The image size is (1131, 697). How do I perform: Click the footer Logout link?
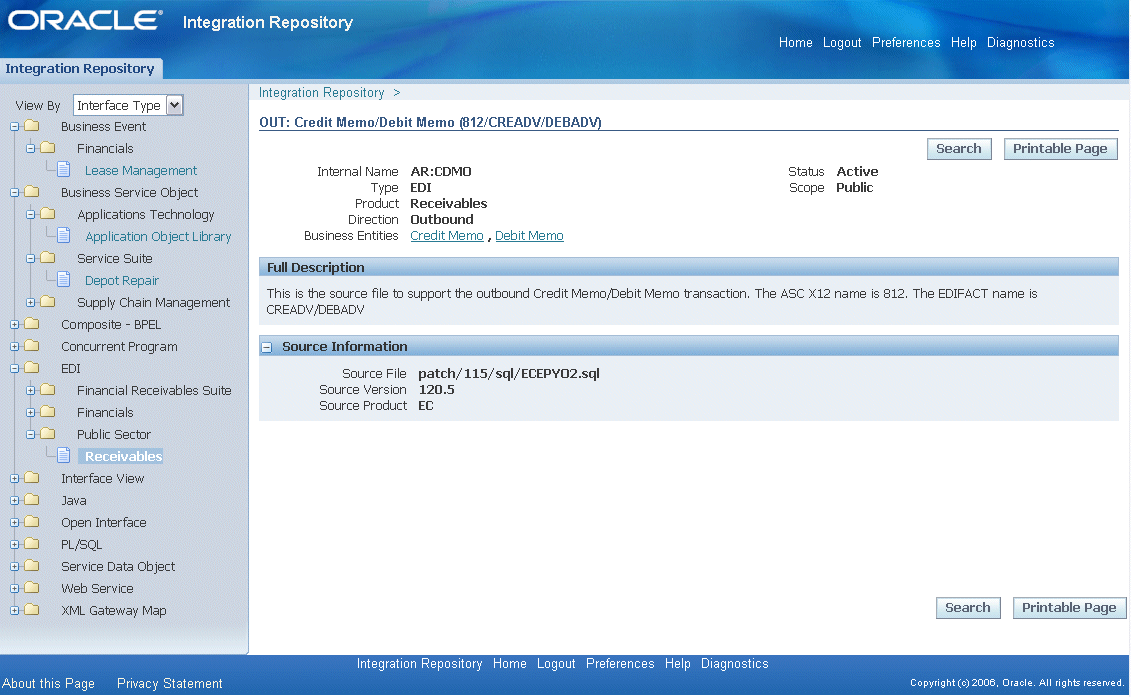(556, 664)
